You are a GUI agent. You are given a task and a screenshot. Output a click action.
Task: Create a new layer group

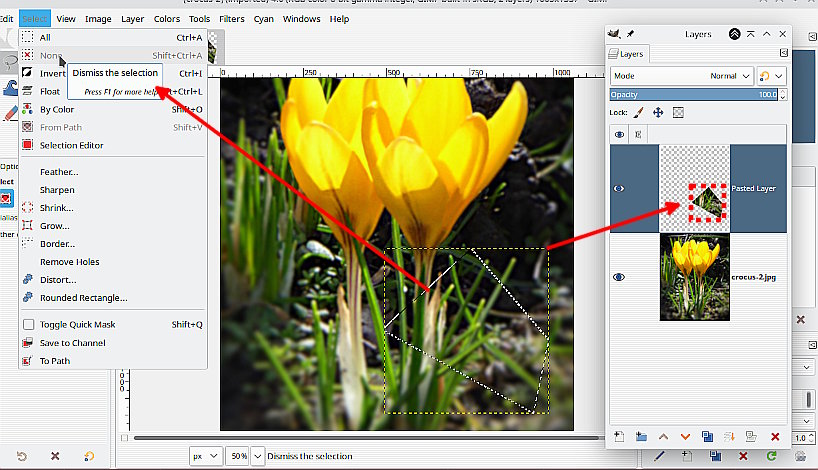tap(641, 437)
